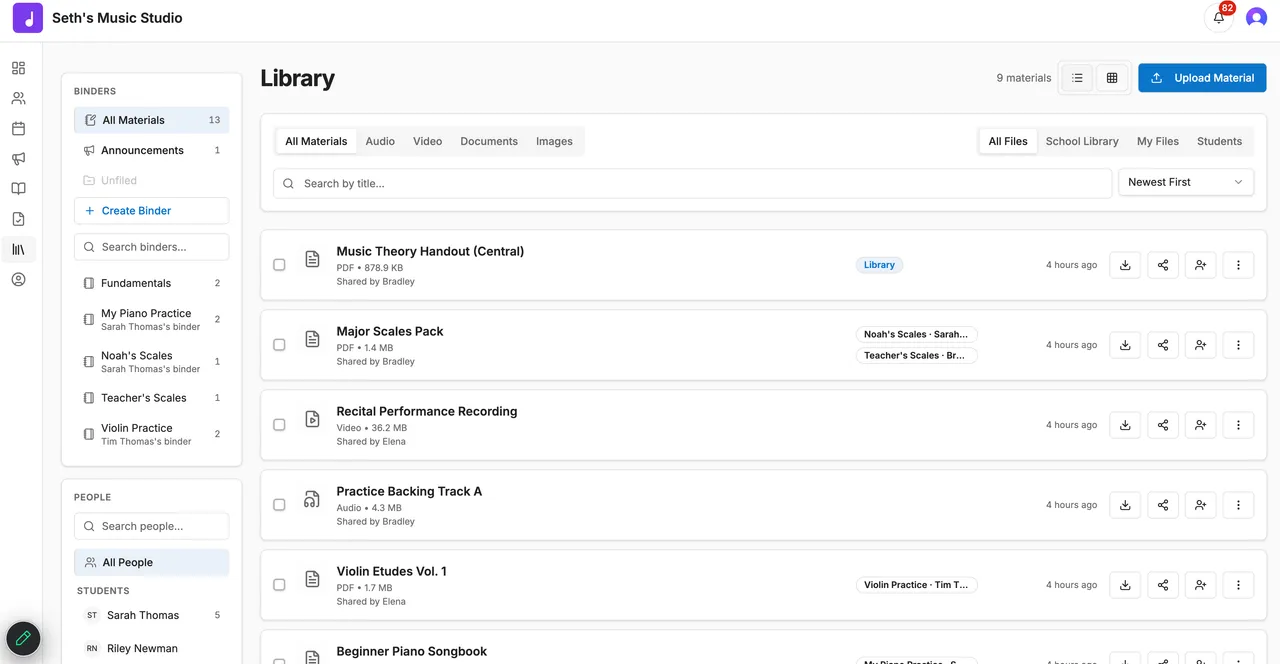This screenshot has height=664, width=1280.
Task: Switch to list view layout
Action: [1077, 78]
